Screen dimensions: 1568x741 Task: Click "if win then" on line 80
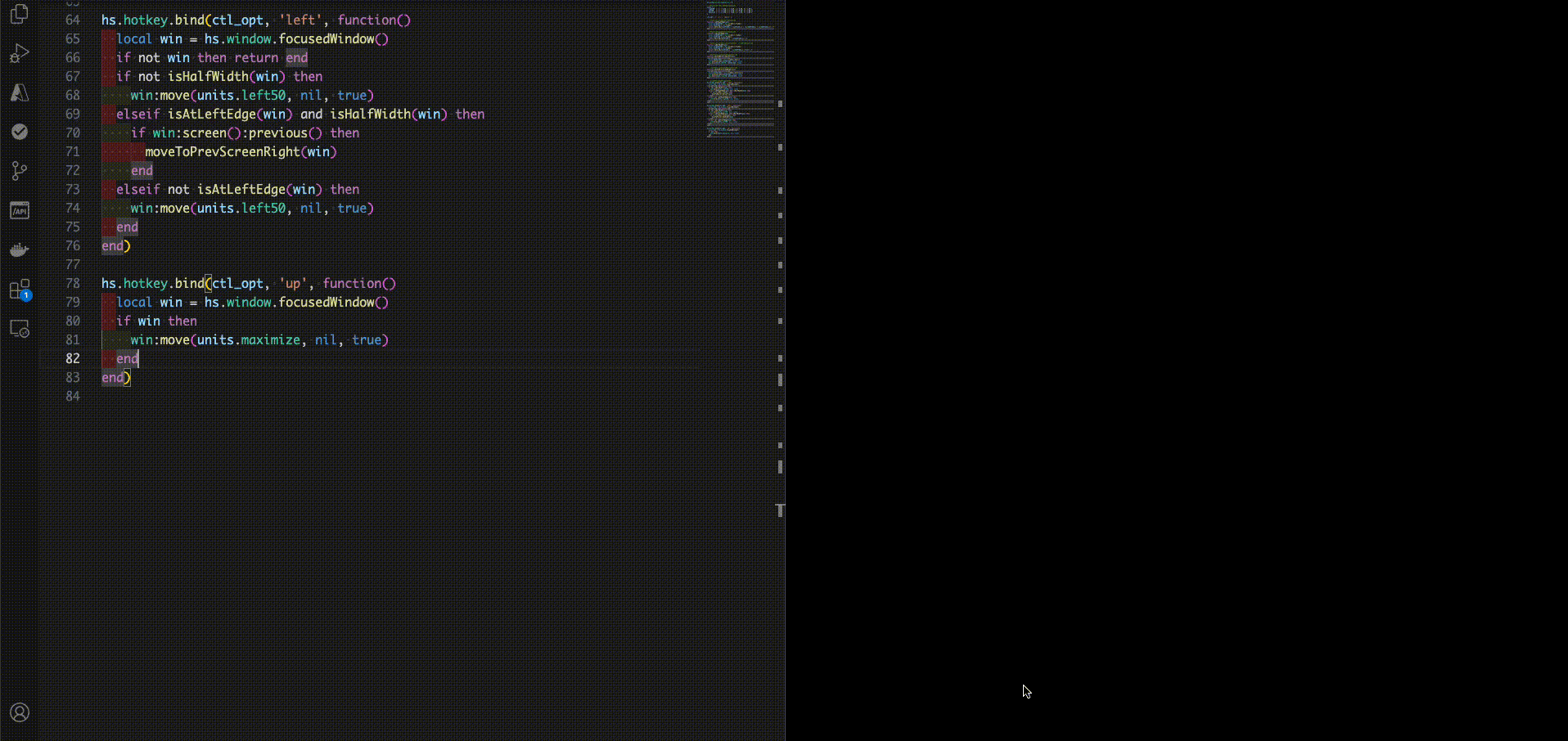(156, 321)
